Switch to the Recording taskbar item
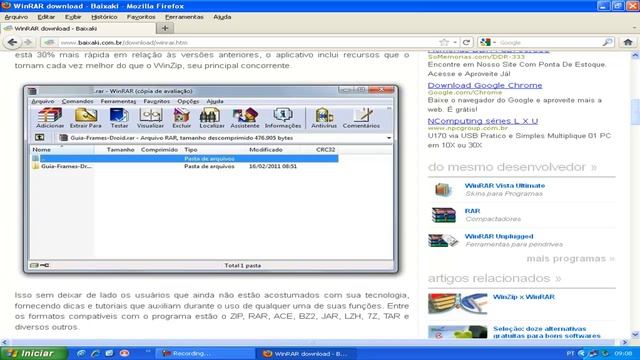Image resolution: width=640 pixels, height=360 pixels. [204, 353]
